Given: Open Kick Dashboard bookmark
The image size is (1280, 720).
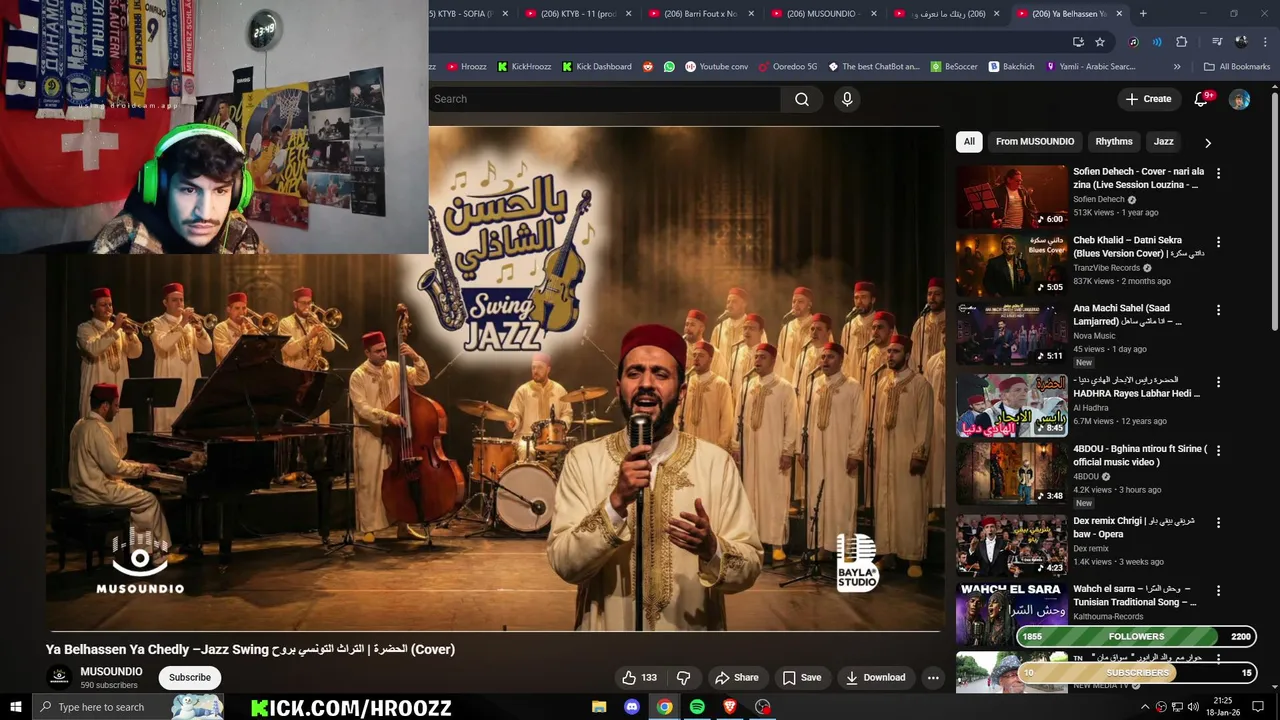Looking at the screenshot, I should pyautogui.click(x=596, y=67).
